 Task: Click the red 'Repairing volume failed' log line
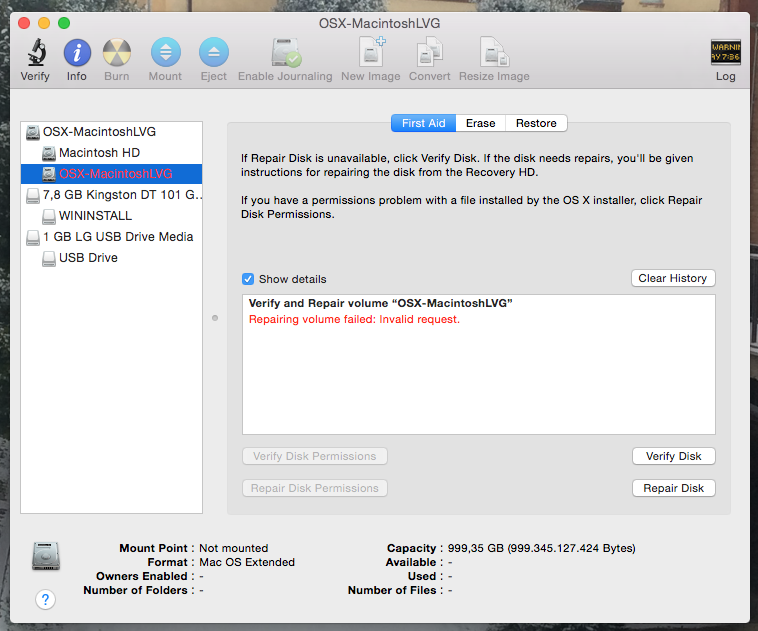pyautogui.click(x=354, y=319)
